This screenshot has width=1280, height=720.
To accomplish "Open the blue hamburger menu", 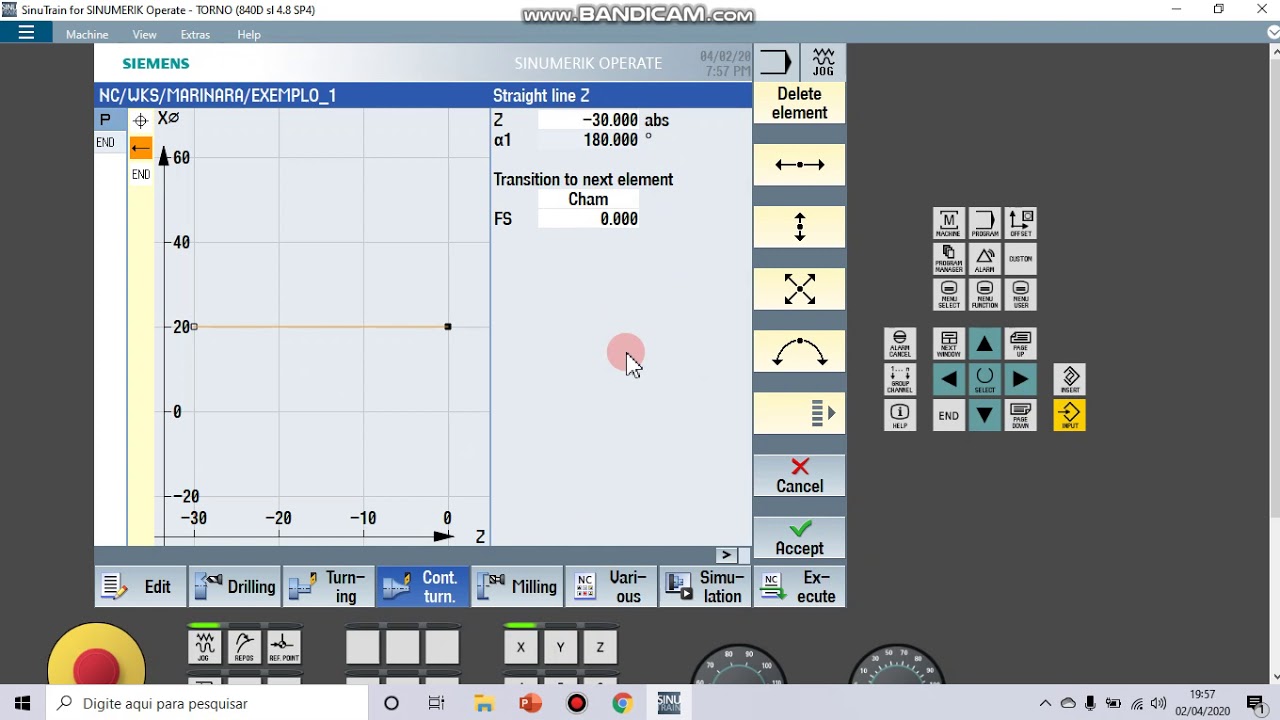I will 27,33.
